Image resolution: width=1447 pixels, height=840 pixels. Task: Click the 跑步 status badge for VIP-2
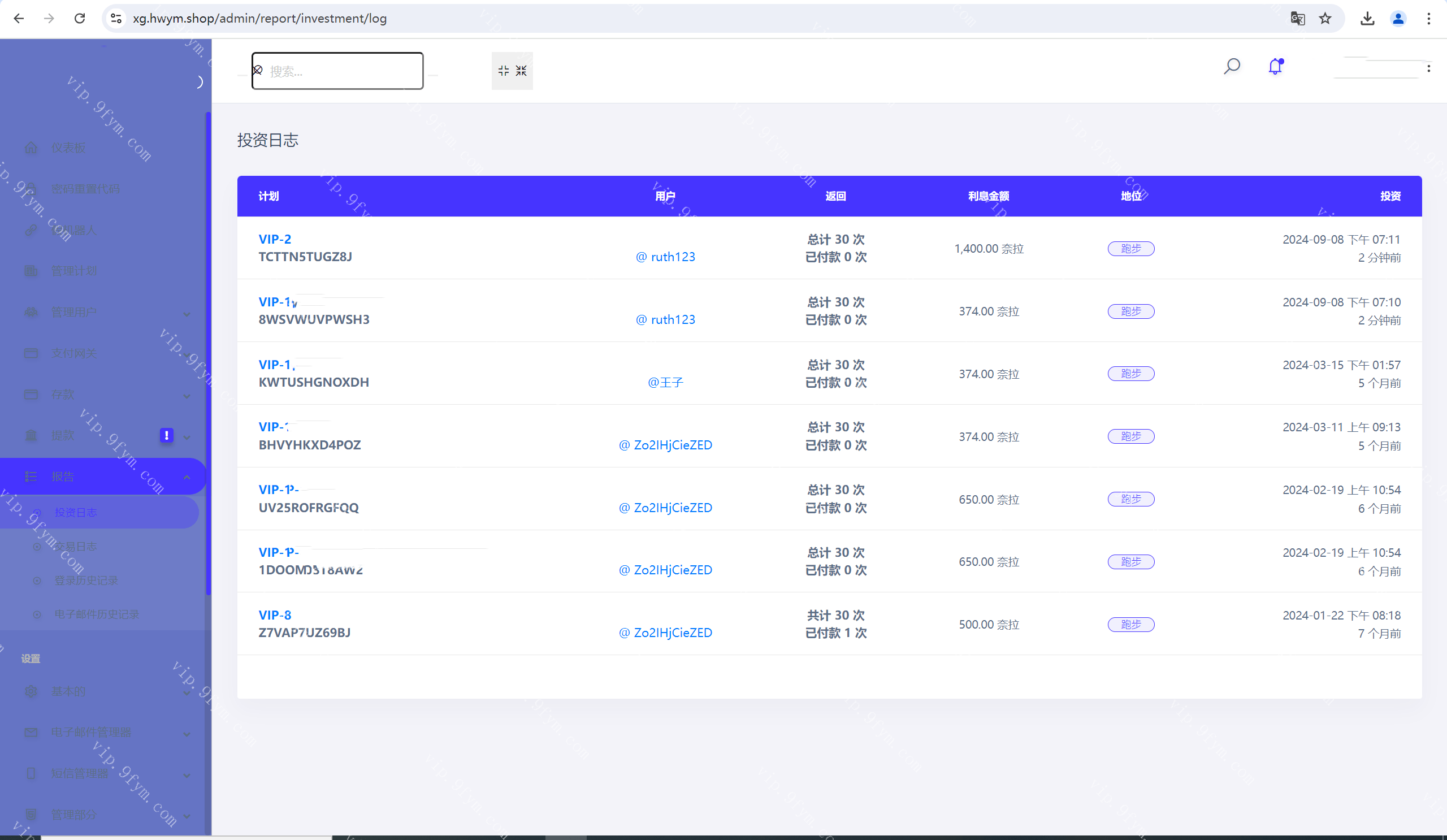[x=1130, y=249]
